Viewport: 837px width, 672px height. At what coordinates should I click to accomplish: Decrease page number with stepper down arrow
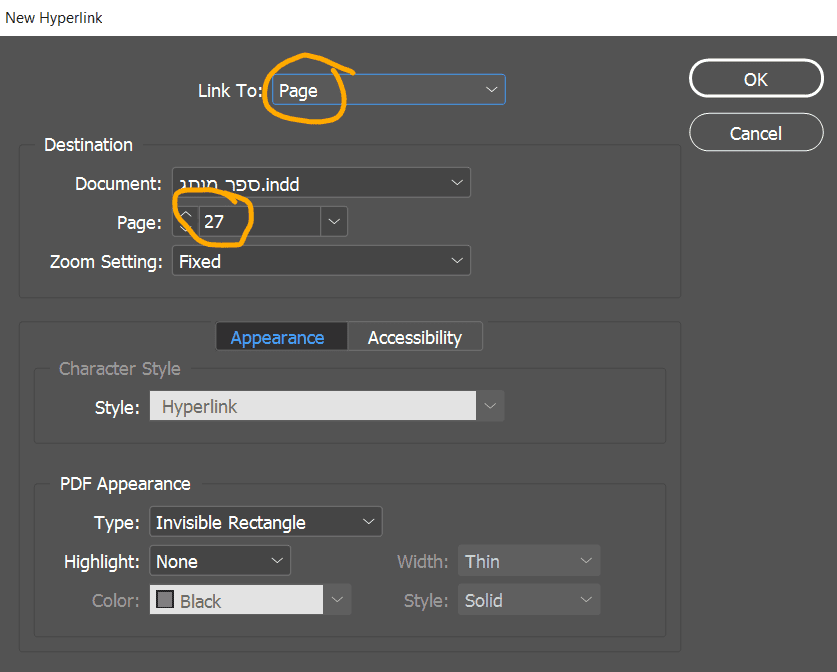coord(186,229)
